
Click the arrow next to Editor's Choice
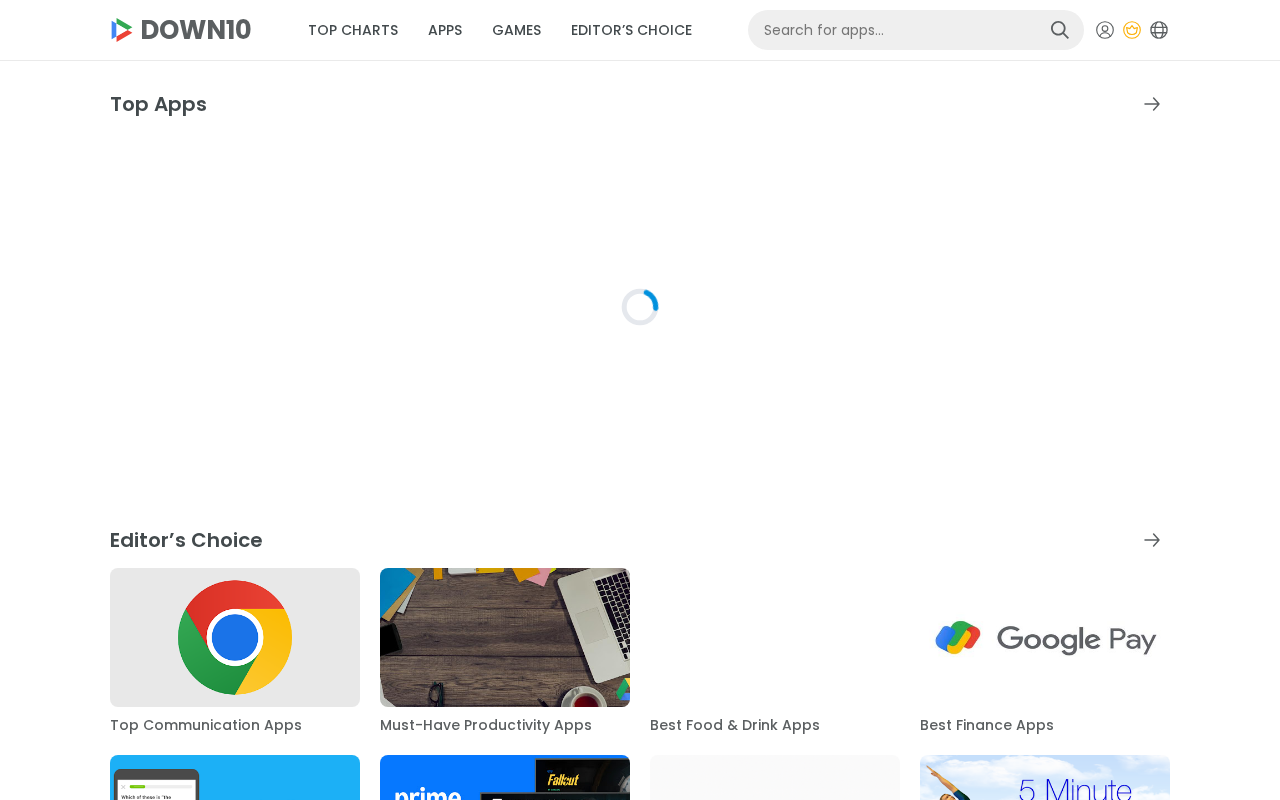(1152, 540)
